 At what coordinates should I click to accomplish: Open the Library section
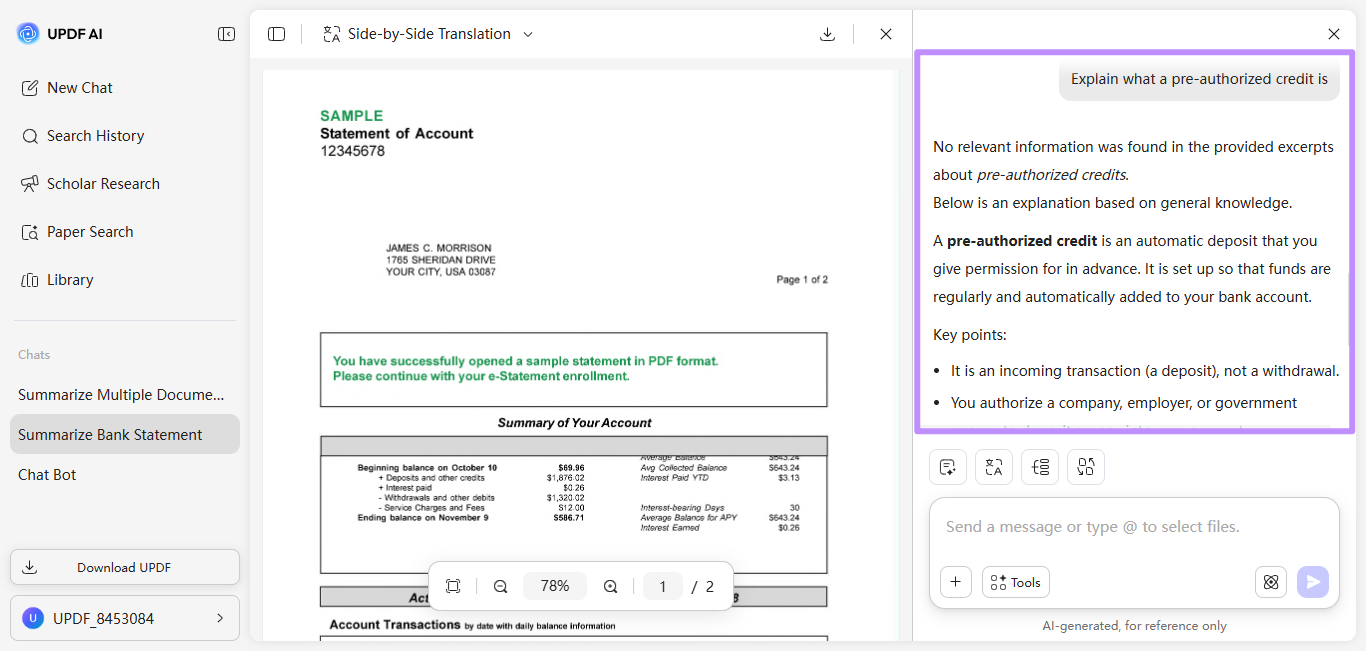57,280
